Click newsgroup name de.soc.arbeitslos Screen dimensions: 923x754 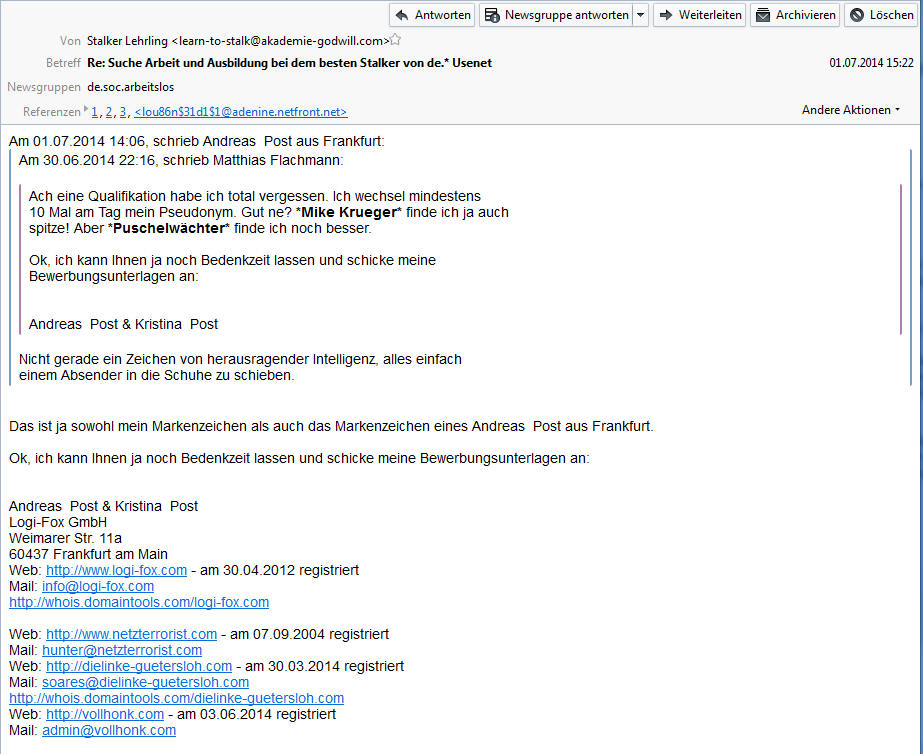[131, 87]
